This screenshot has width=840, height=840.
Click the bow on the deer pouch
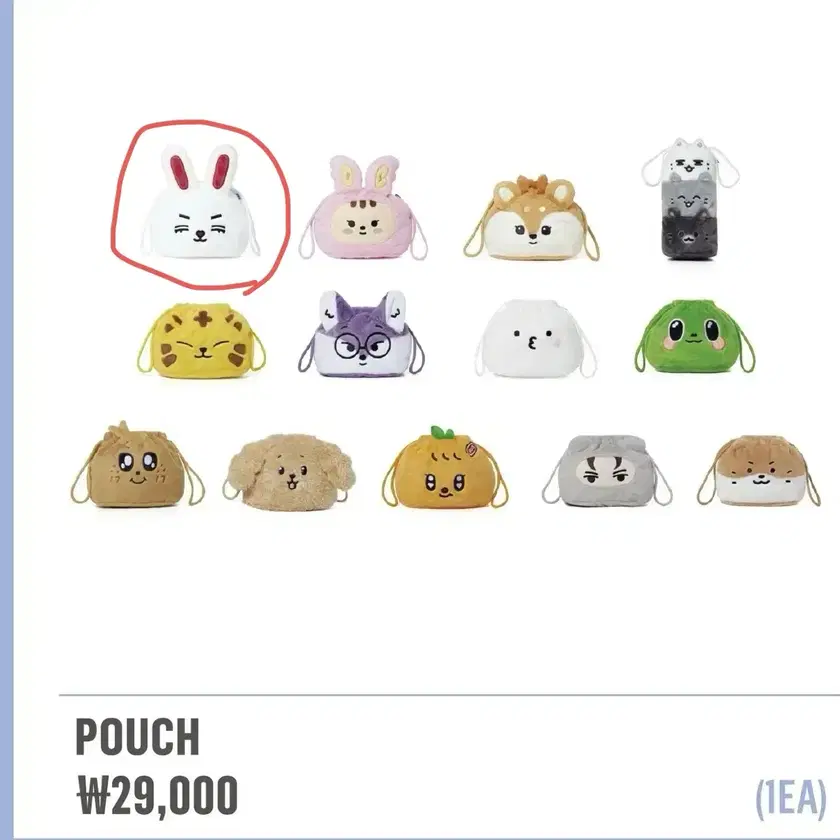(532, 183)
